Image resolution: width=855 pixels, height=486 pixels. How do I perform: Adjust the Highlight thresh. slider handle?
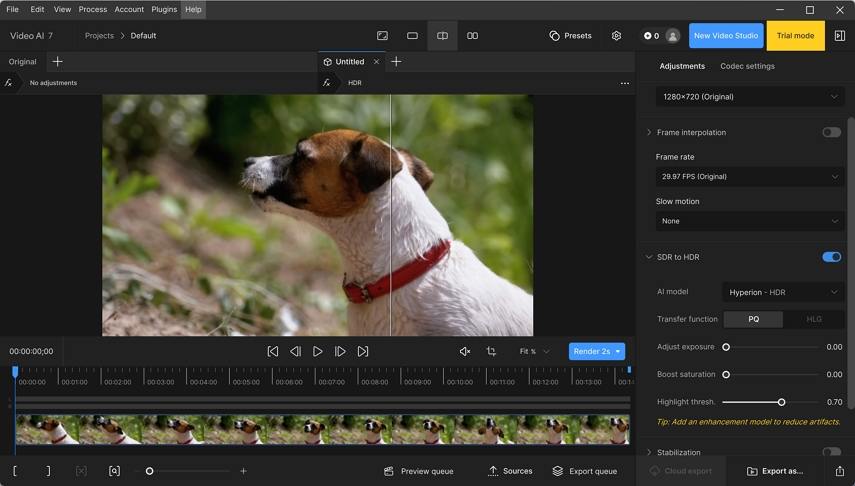(x=781, y=402)
